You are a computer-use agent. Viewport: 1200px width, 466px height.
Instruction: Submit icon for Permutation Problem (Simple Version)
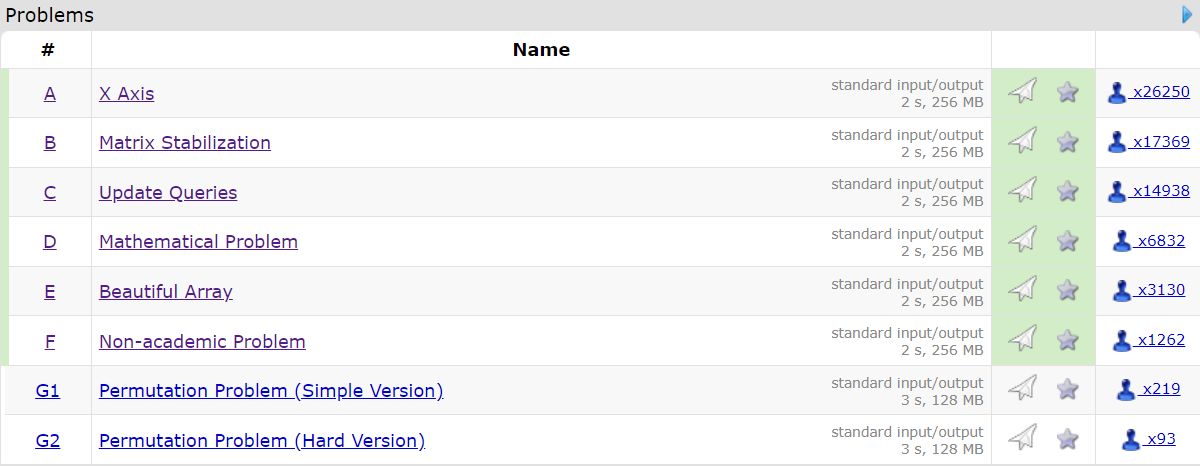point(1022,389)
